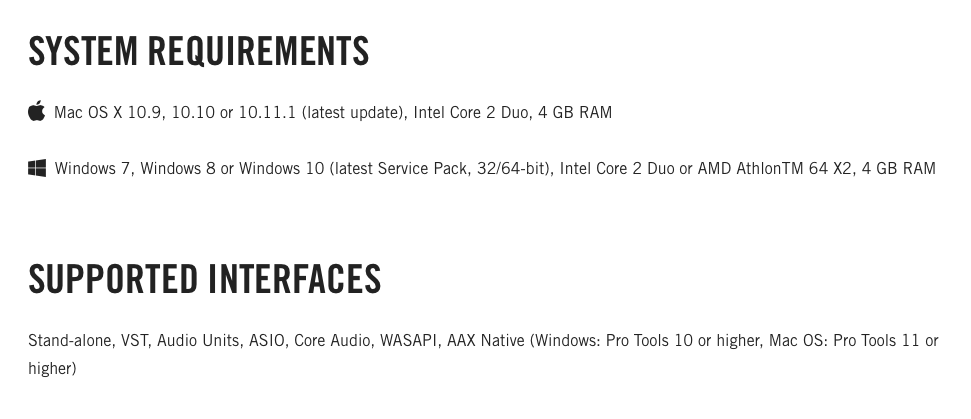Click the "VST" interface text
971x419 pixels.
coord(134,340)
